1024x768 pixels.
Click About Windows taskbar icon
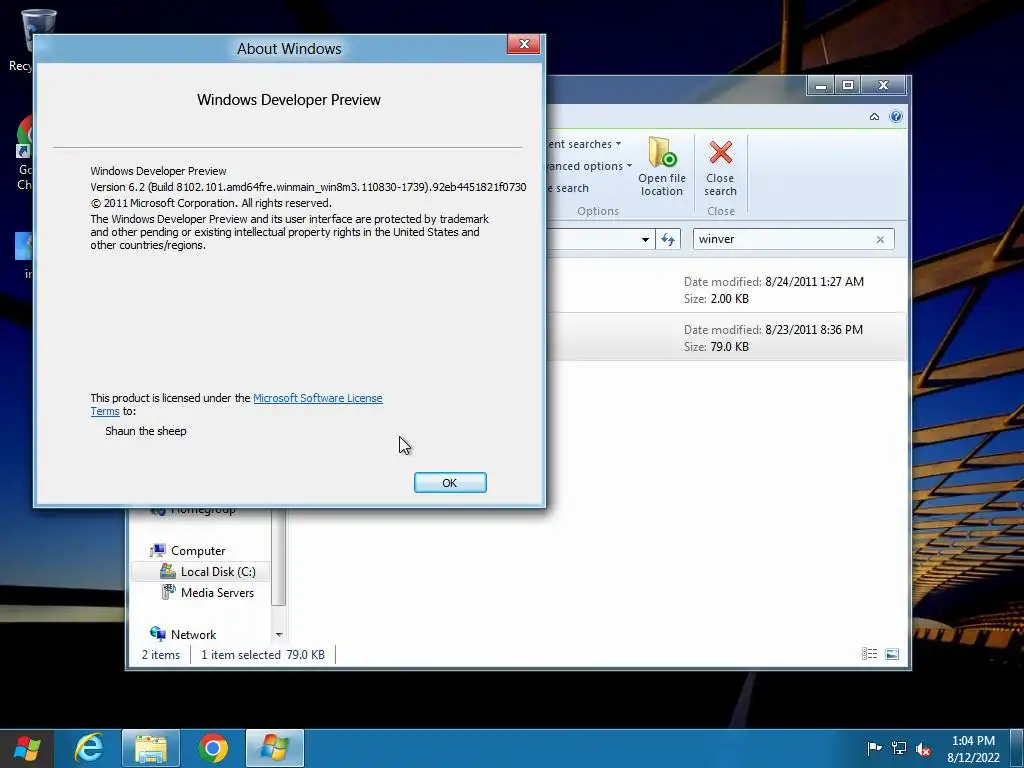click(x=275, y=748)
